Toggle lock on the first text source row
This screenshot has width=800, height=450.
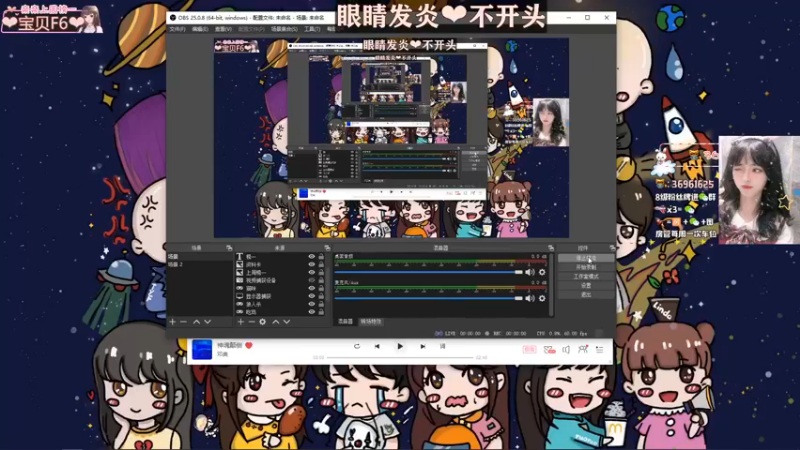[321, 257]
